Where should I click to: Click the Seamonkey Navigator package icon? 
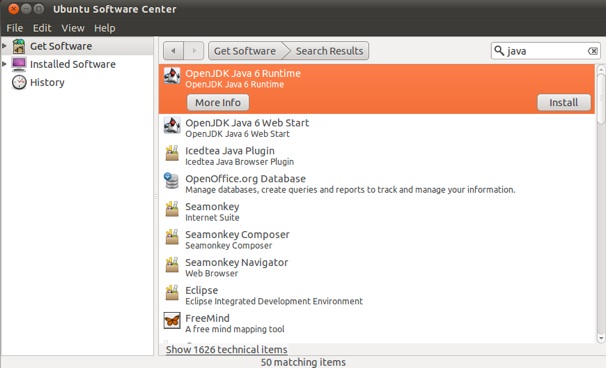tap(172, 265)
